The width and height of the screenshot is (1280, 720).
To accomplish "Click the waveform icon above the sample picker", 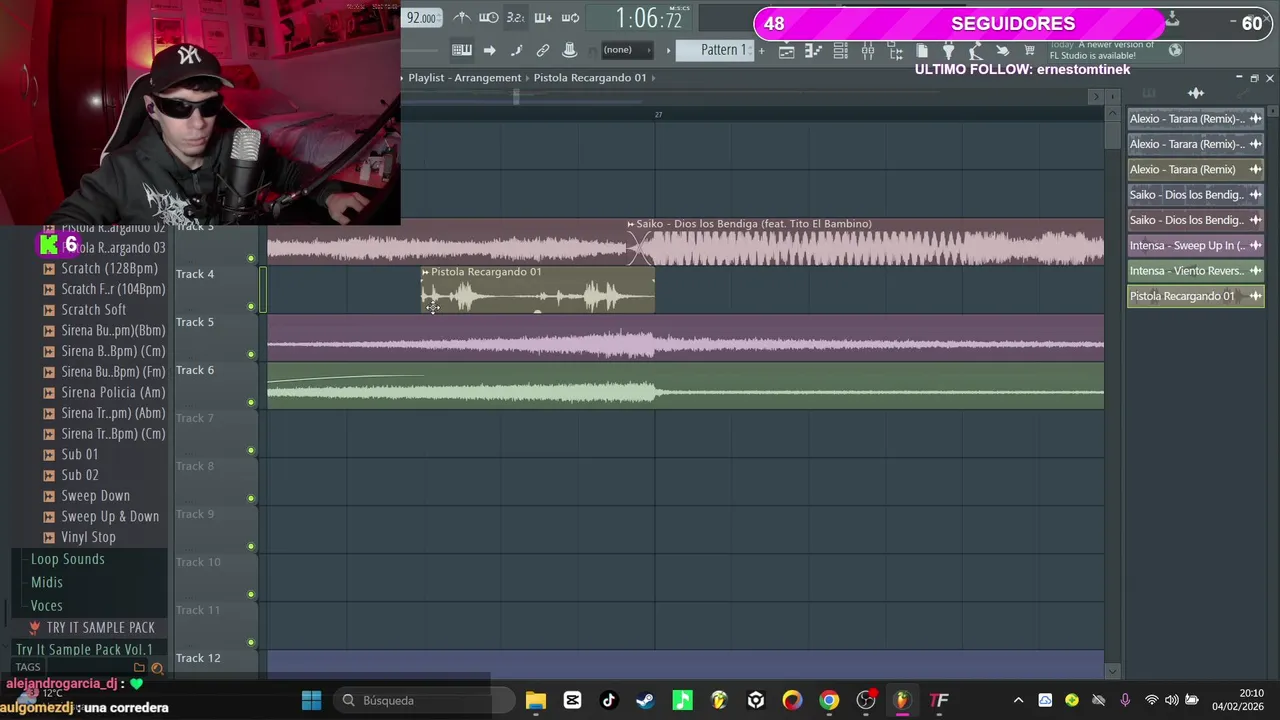I will pyautogui.click(x=1196, y=93).
